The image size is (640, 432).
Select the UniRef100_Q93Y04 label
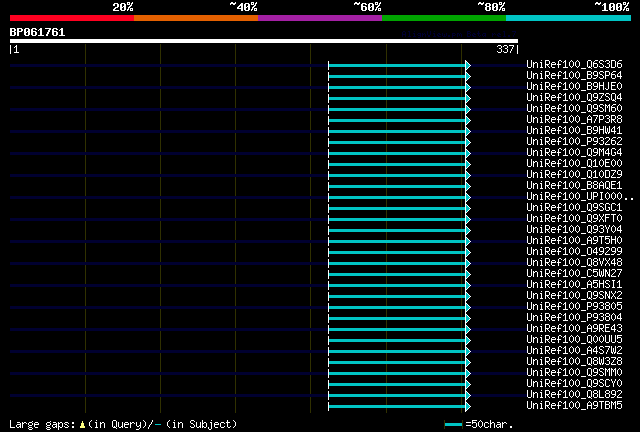pyautogui.click(x=574, y=229)
